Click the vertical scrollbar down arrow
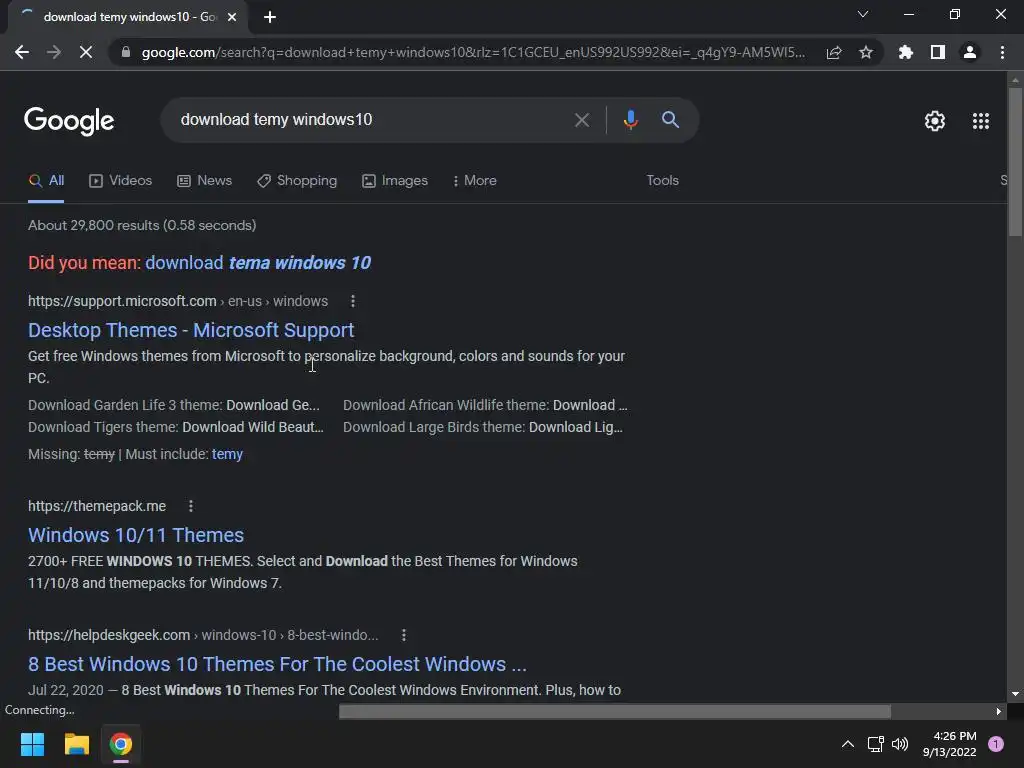The height and width of the screenshot is (768, 1024). coord(1015,694)
